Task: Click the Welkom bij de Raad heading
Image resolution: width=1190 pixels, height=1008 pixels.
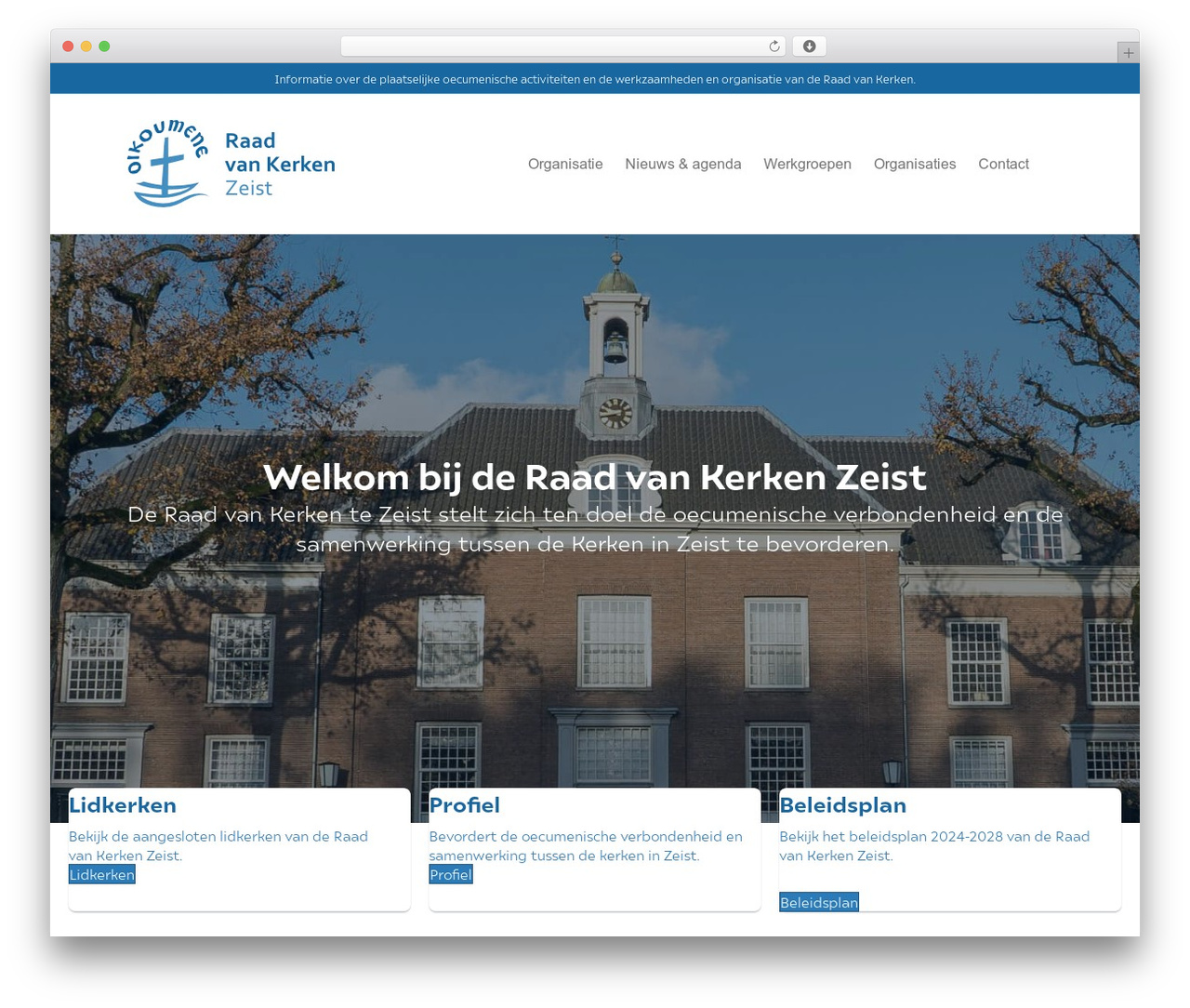Action: coord(595,477)
